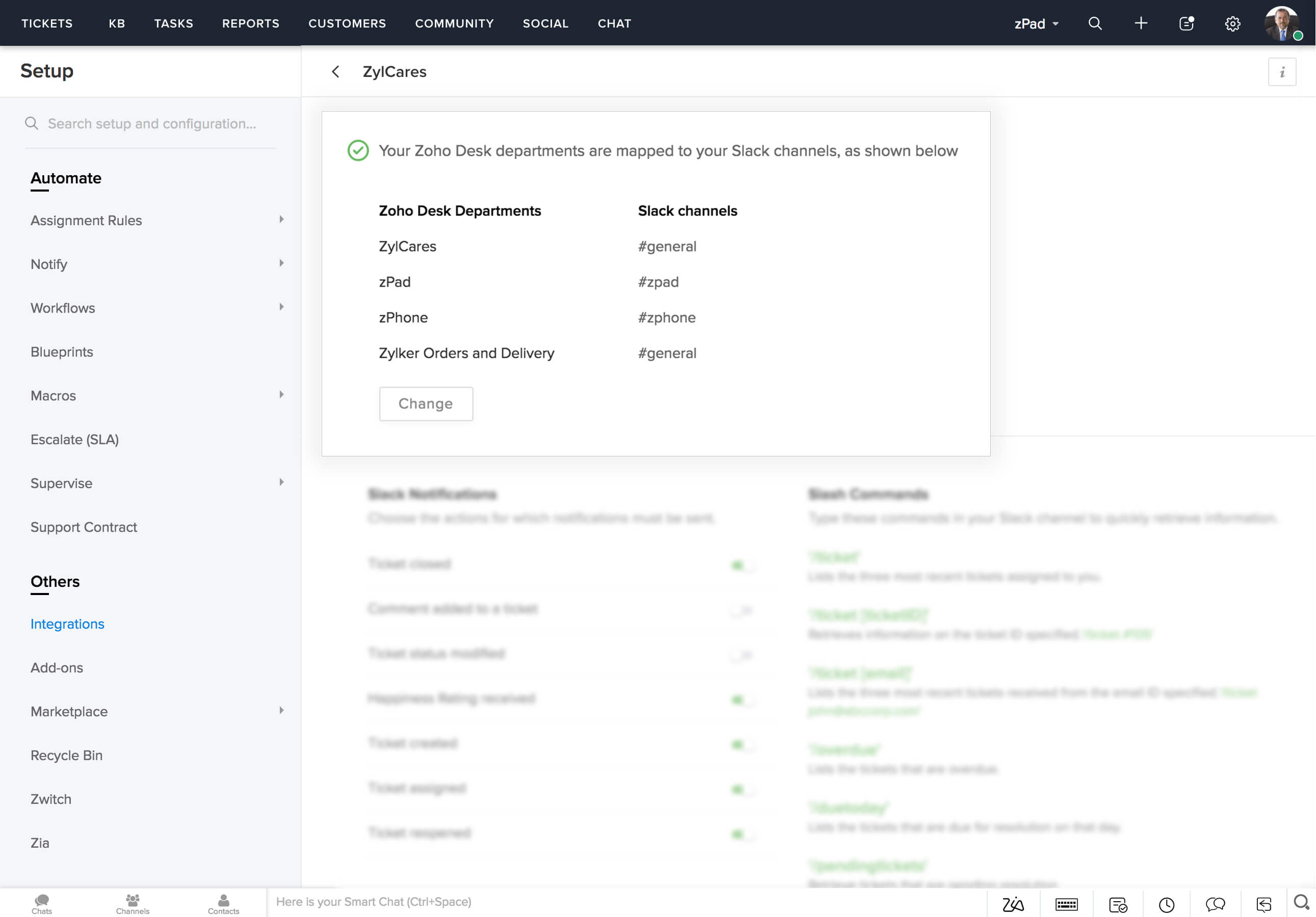This screenshot has height=917, width=1316.
Task: Select Integrations in the sidebar
Action: pyautogui.click(x=67, y=624)
